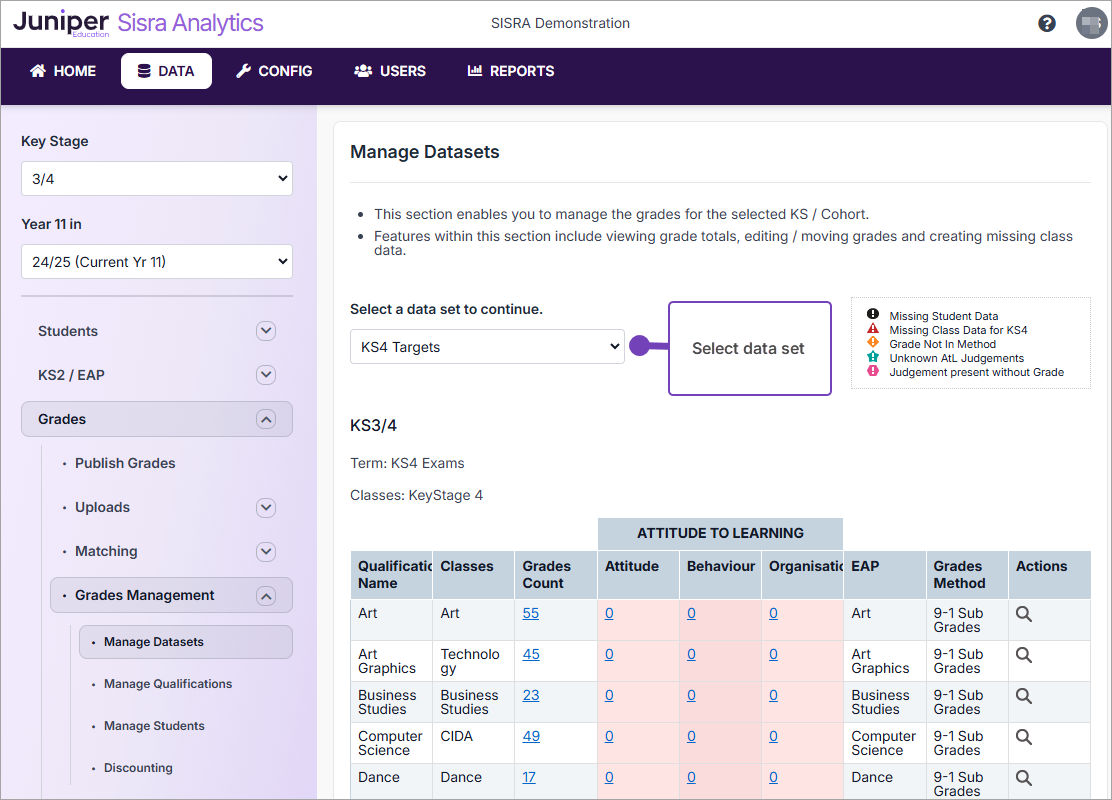Open the Key Stage dropdown
This screenshot has width=1112, height=800.
(156, 178)
